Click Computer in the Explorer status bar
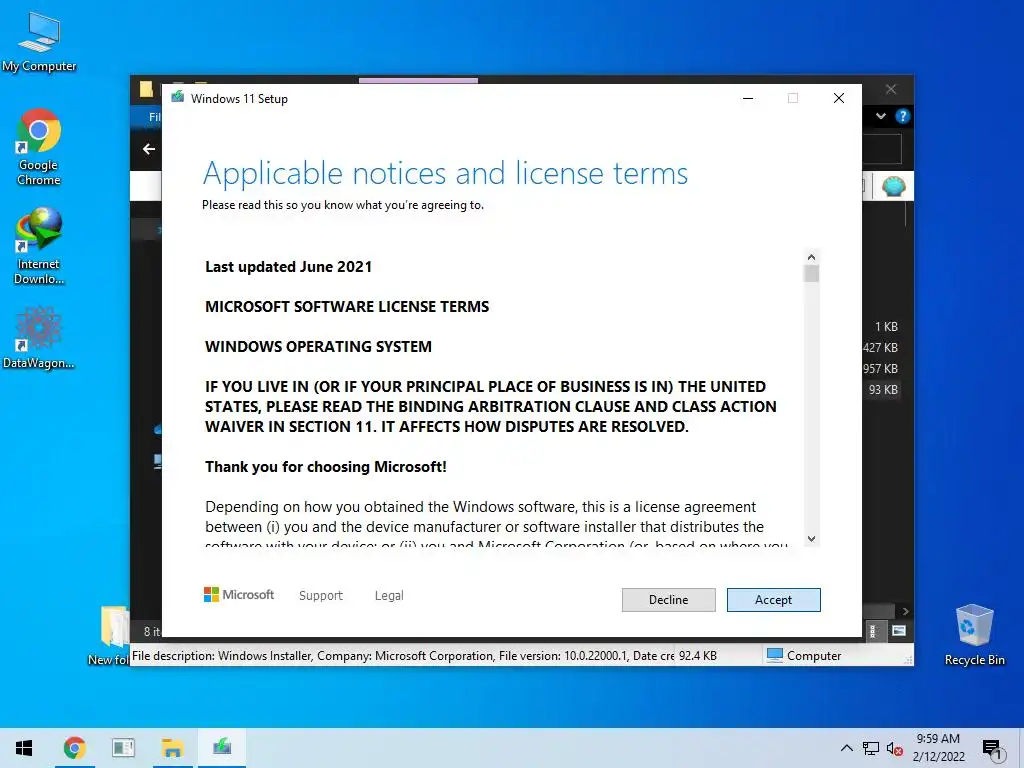 [x=804, y=656]
